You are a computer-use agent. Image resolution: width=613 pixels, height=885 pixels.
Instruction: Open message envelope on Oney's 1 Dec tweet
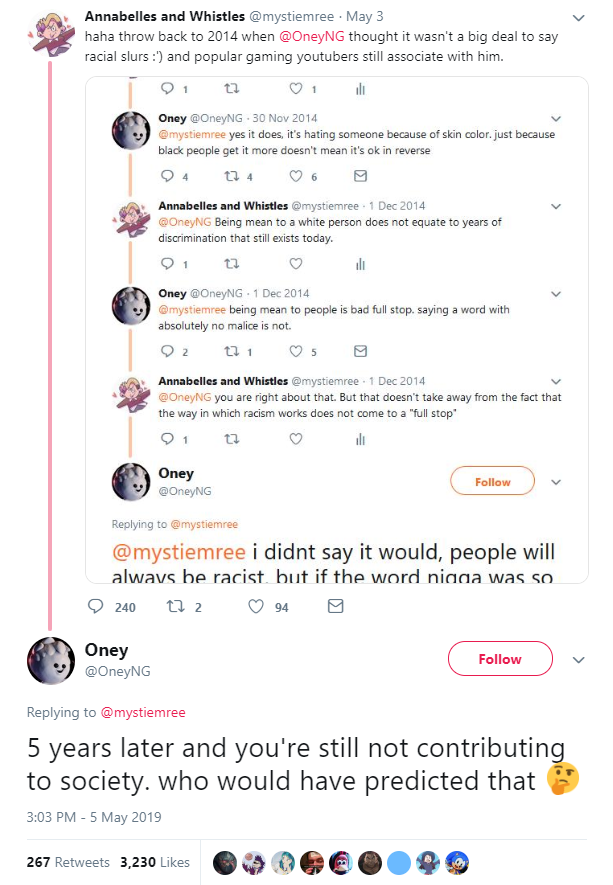pyautogui.click(x=360, y=351)
